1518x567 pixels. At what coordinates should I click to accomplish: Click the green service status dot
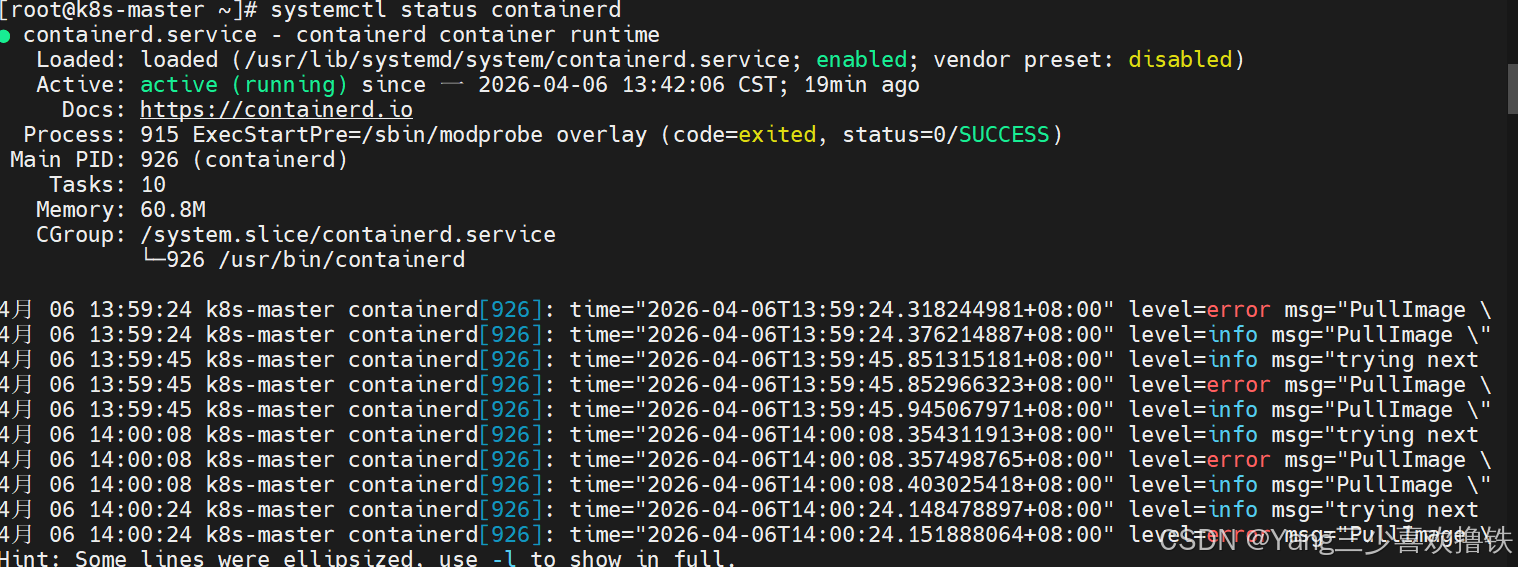click(x=5, y=36)
